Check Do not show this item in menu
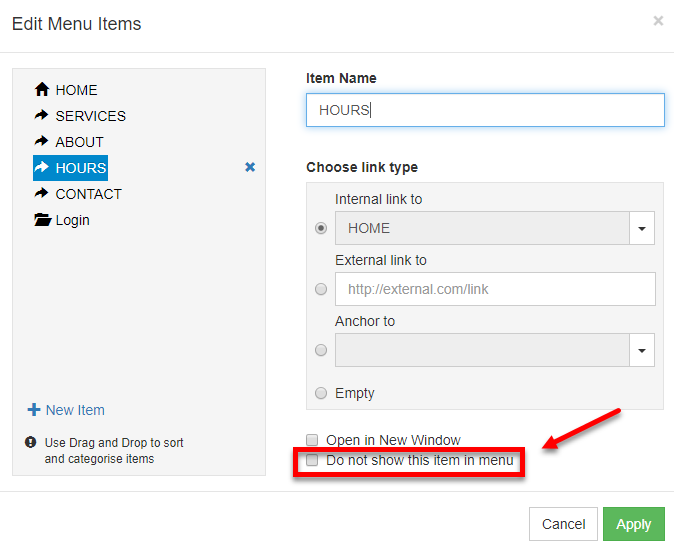 click(x=312, y=461)
